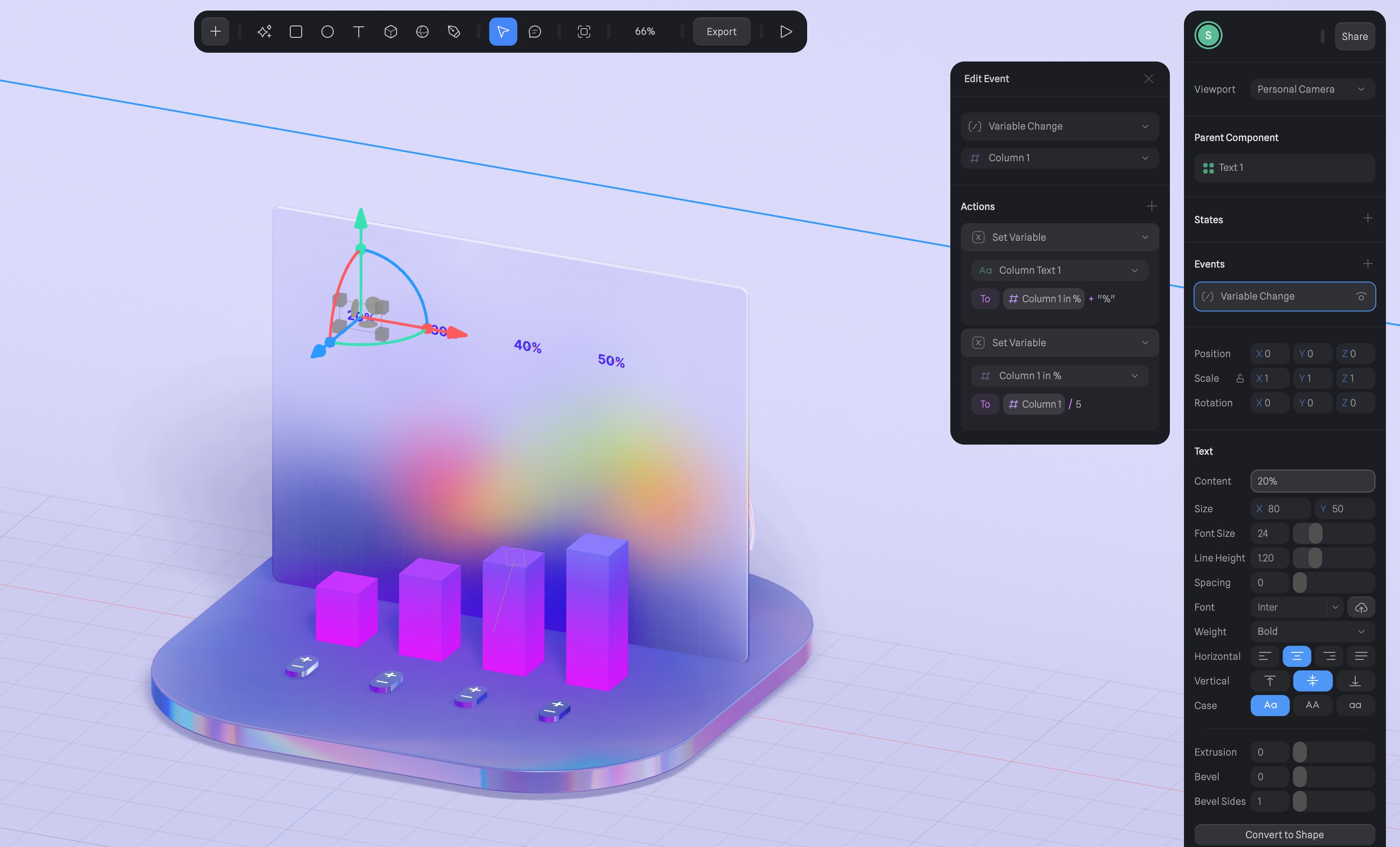Select the Rectangle shape tool
1400x847 pixels.
pyautogui.click(x=296, y=32)
